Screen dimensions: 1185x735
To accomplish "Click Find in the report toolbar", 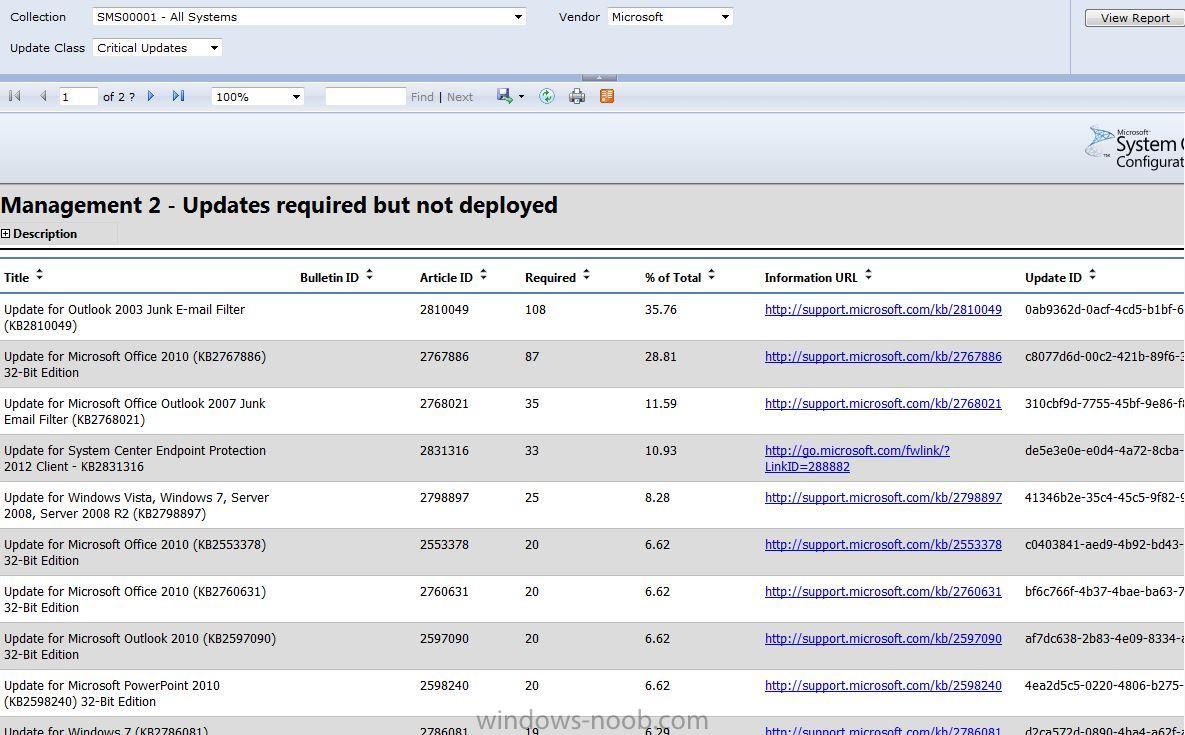I will (x=422, y=97).
